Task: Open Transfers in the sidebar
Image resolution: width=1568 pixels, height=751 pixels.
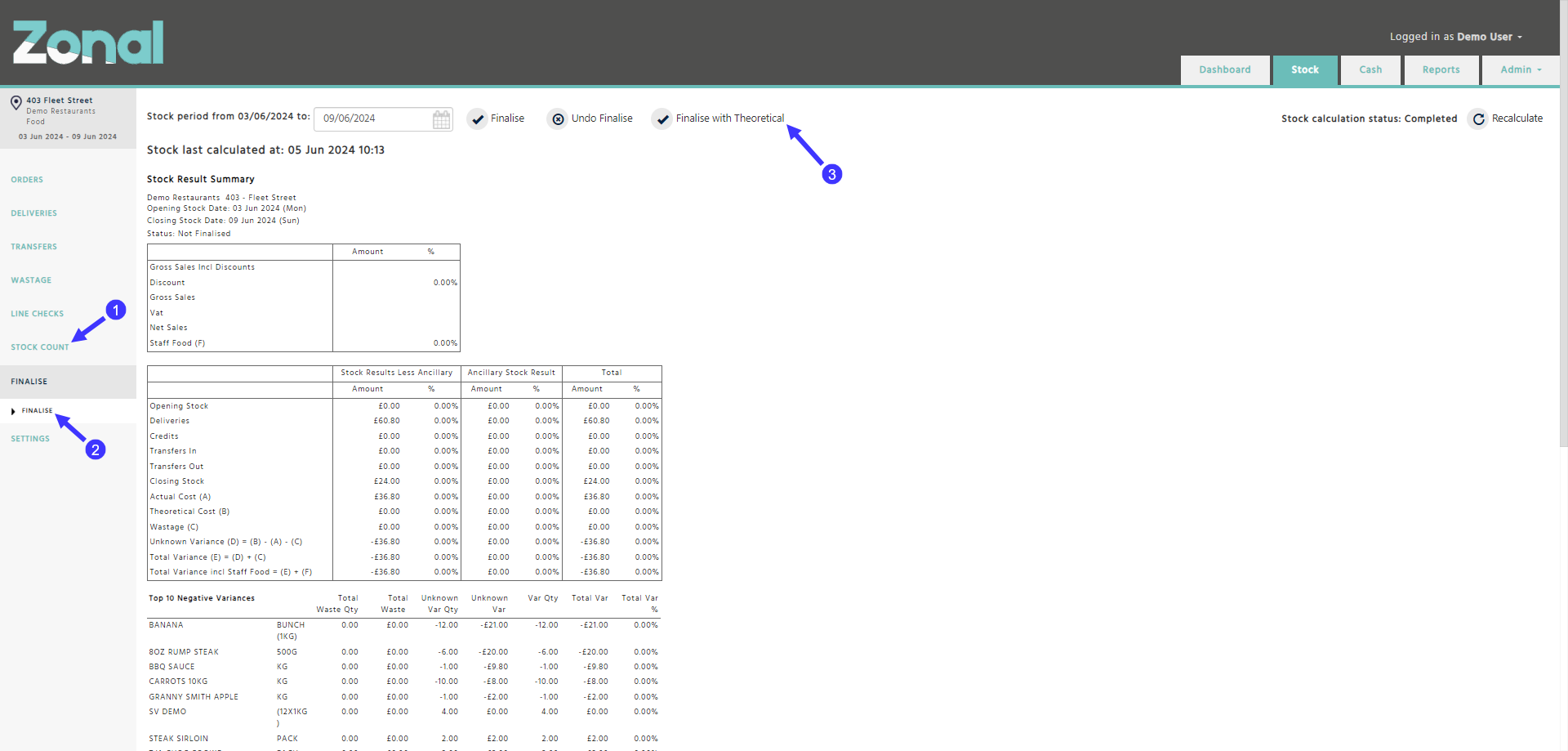Action: pyautogui.click(x=33, y=247)
